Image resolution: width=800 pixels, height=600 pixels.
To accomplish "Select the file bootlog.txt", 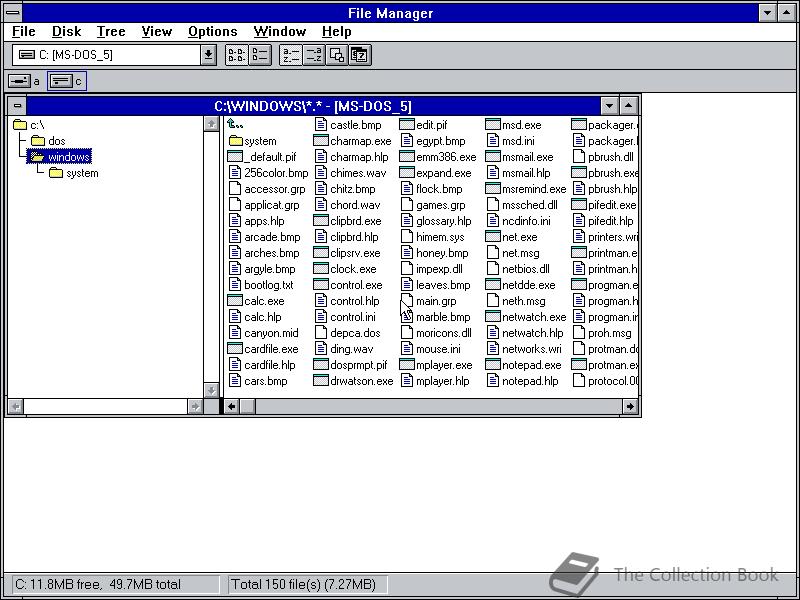I will pyautogui.click(x=261, y=285).
